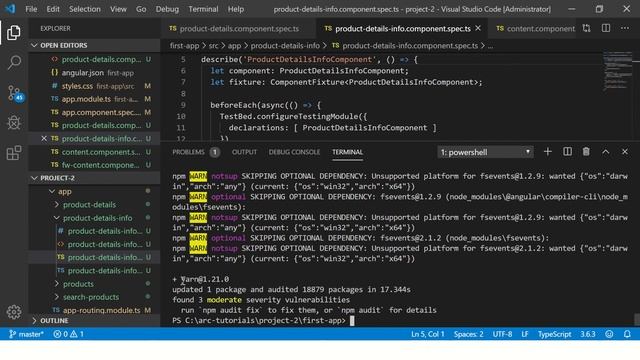Open app-routing.module.ts in project tree

(x=94, y=310)
